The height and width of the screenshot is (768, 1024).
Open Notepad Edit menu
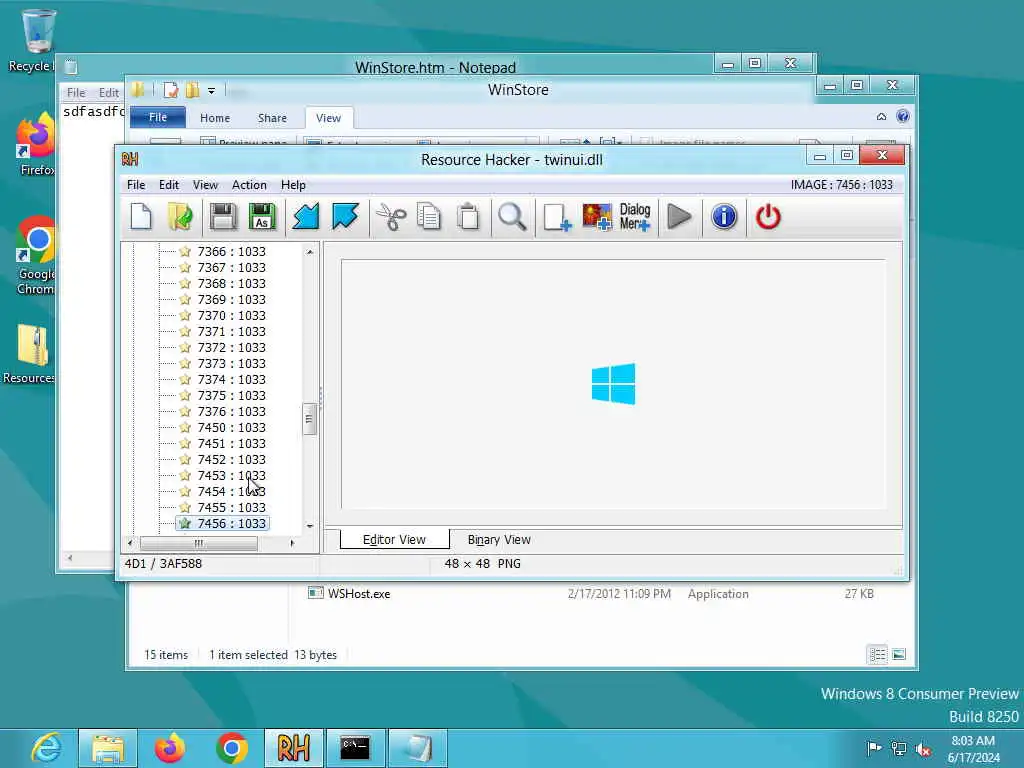click(x=108, y=93)
